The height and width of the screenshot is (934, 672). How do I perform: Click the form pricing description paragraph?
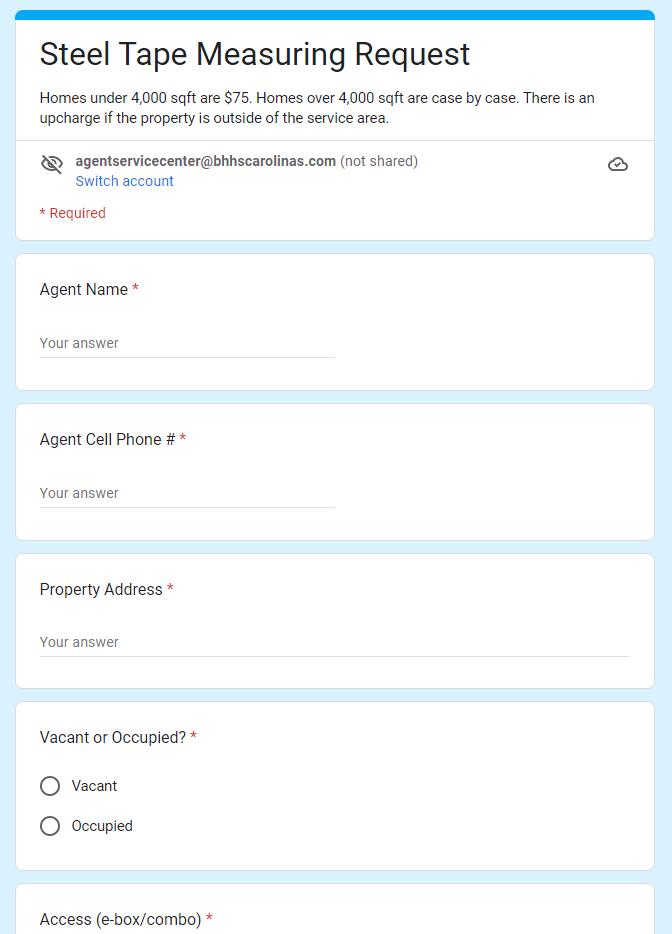(x=317, y=108)
